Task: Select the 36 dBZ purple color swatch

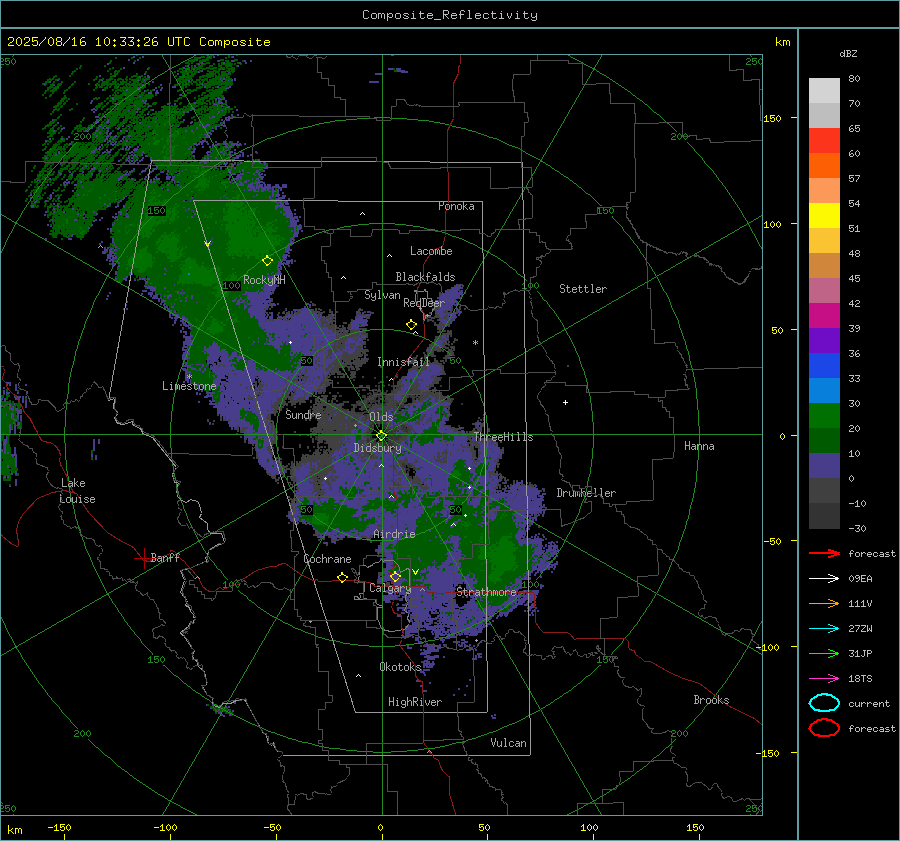Action: (824, 340)
